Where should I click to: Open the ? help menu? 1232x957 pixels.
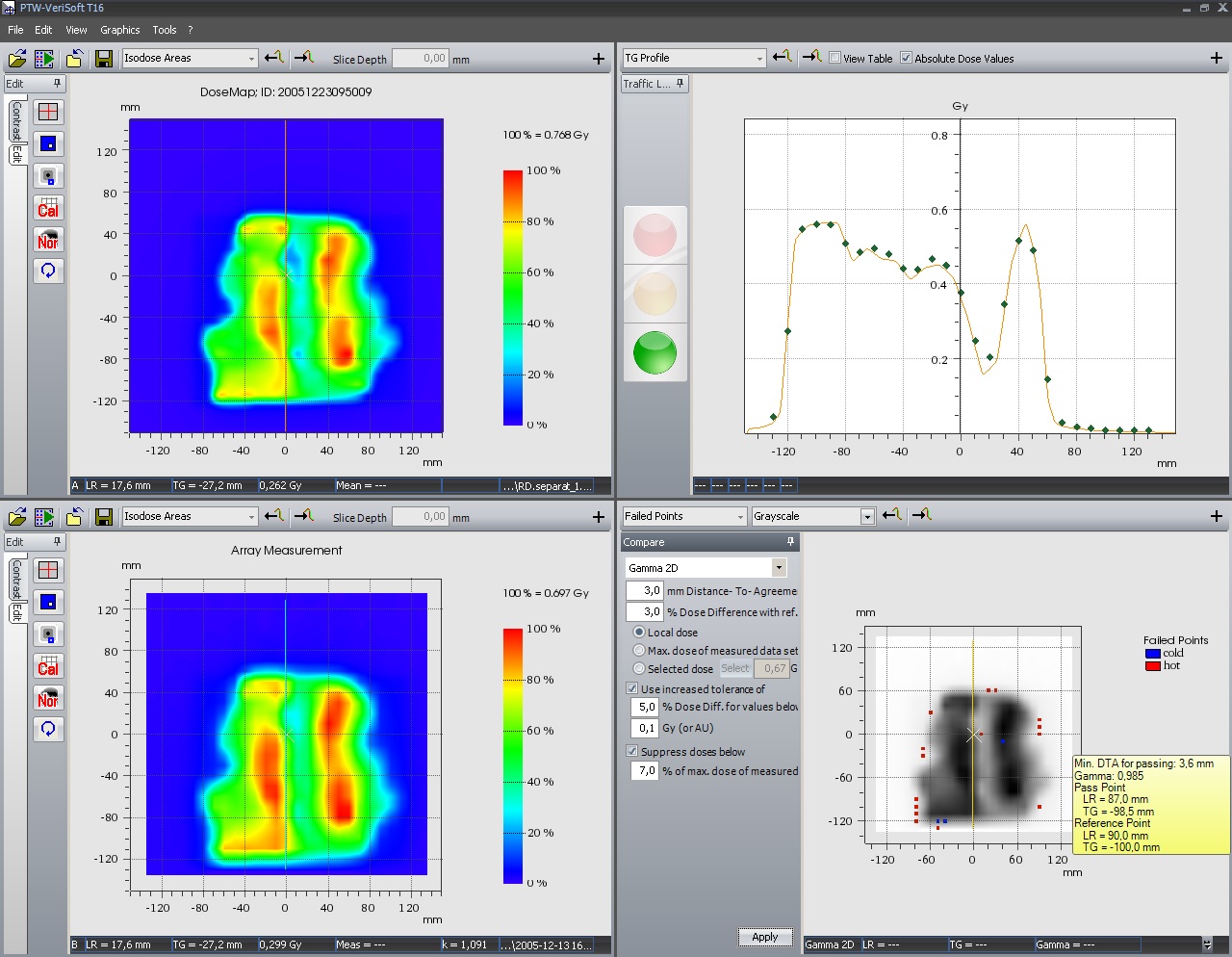191,30
